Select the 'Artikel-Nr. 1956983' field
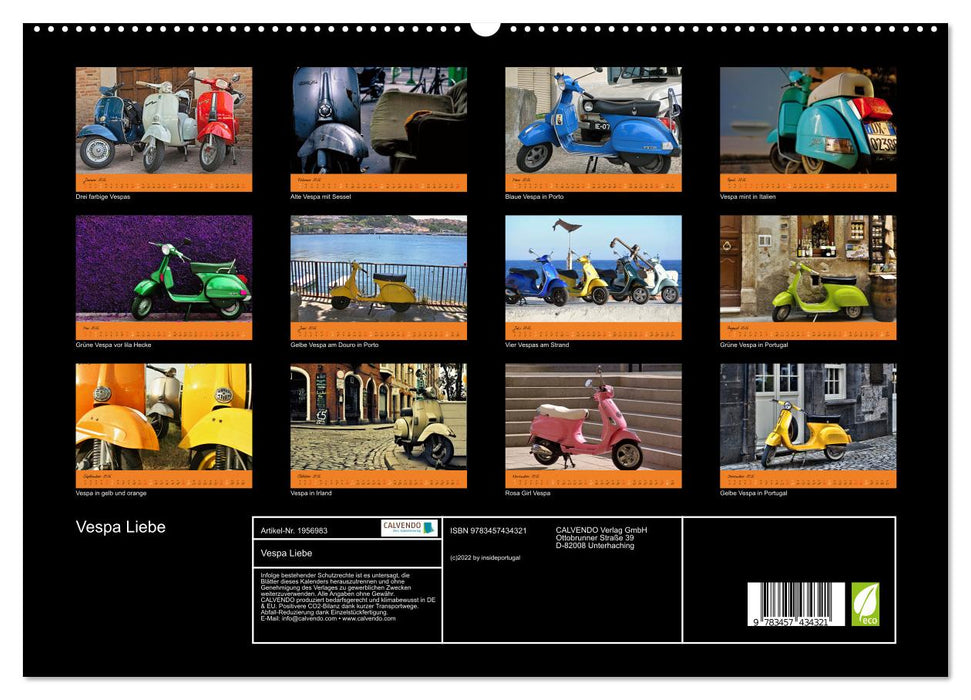Viewport: 971px width, 700px height. (x=296, y=529)
